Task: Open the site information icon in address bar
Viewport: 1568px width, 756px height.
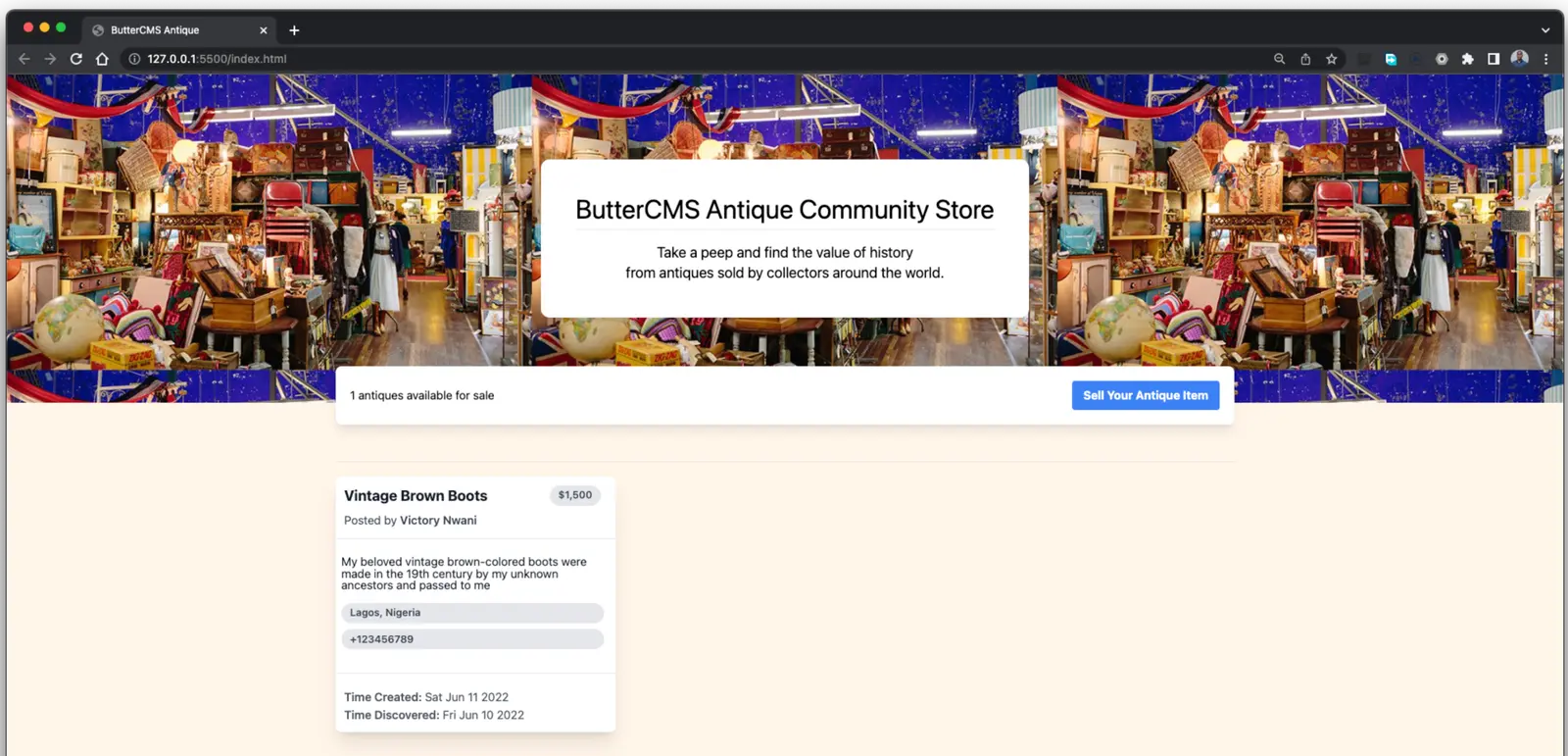Action: coord(134,59)
